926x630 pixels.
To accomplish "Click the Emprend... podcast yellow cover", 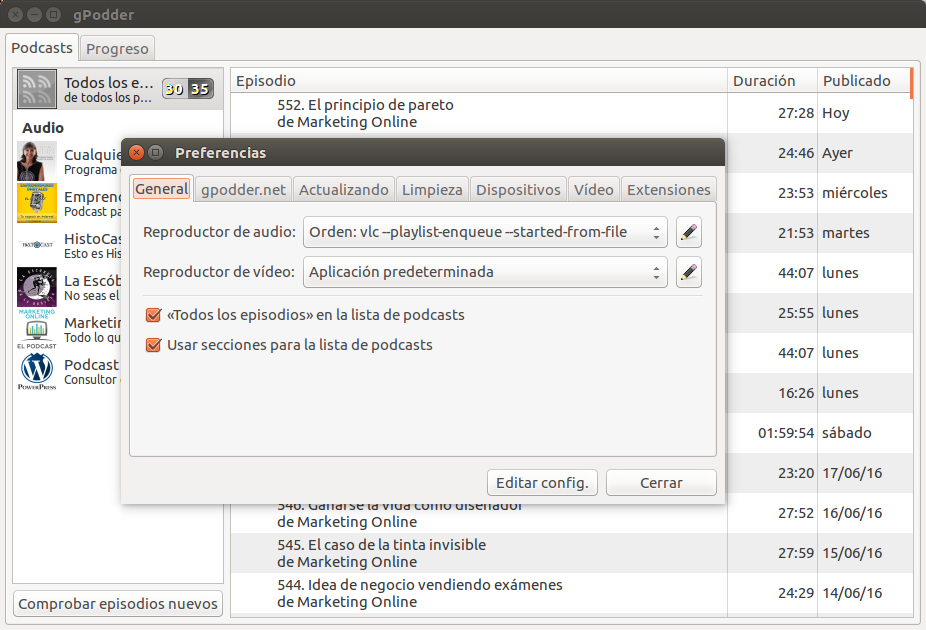I will (x=37, y=203).
